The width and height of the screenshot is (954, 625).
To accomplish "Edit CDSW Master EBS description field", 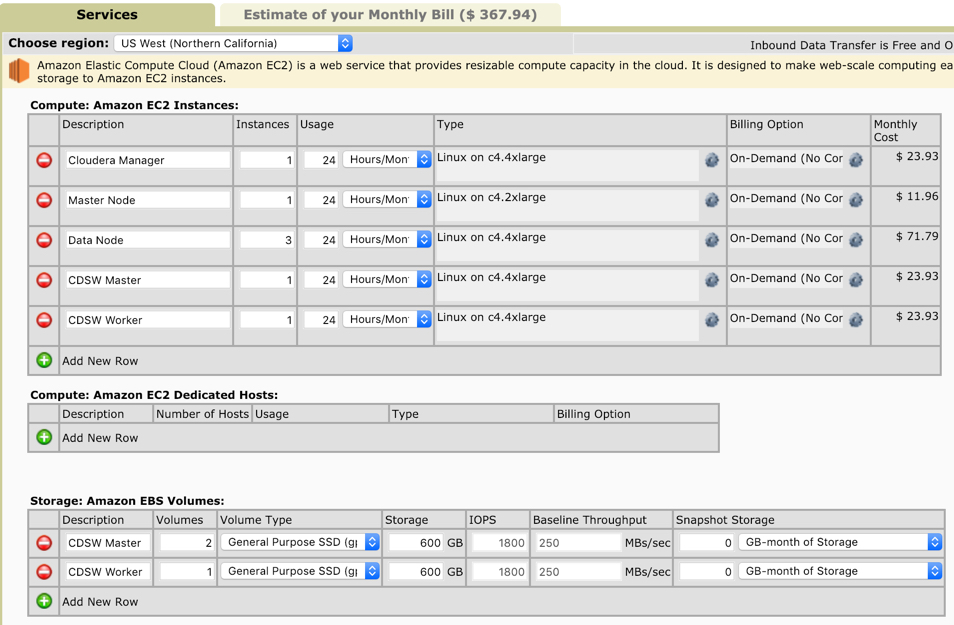I will 108,543.
